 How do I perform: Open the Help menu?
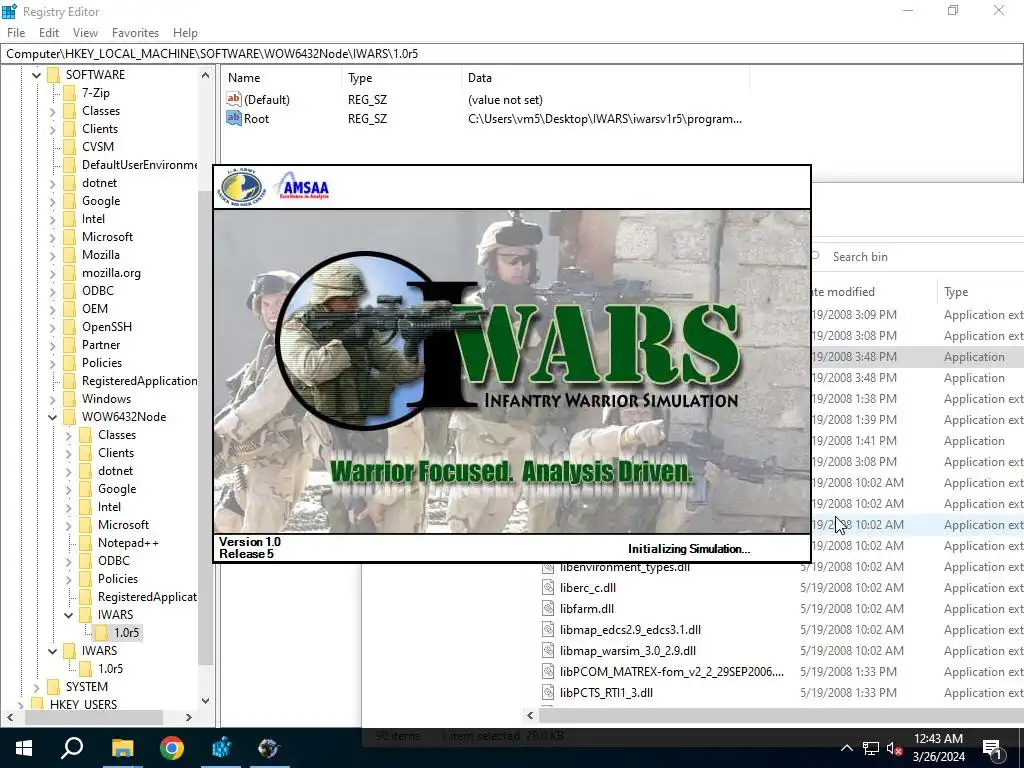(x=185, y=33)
